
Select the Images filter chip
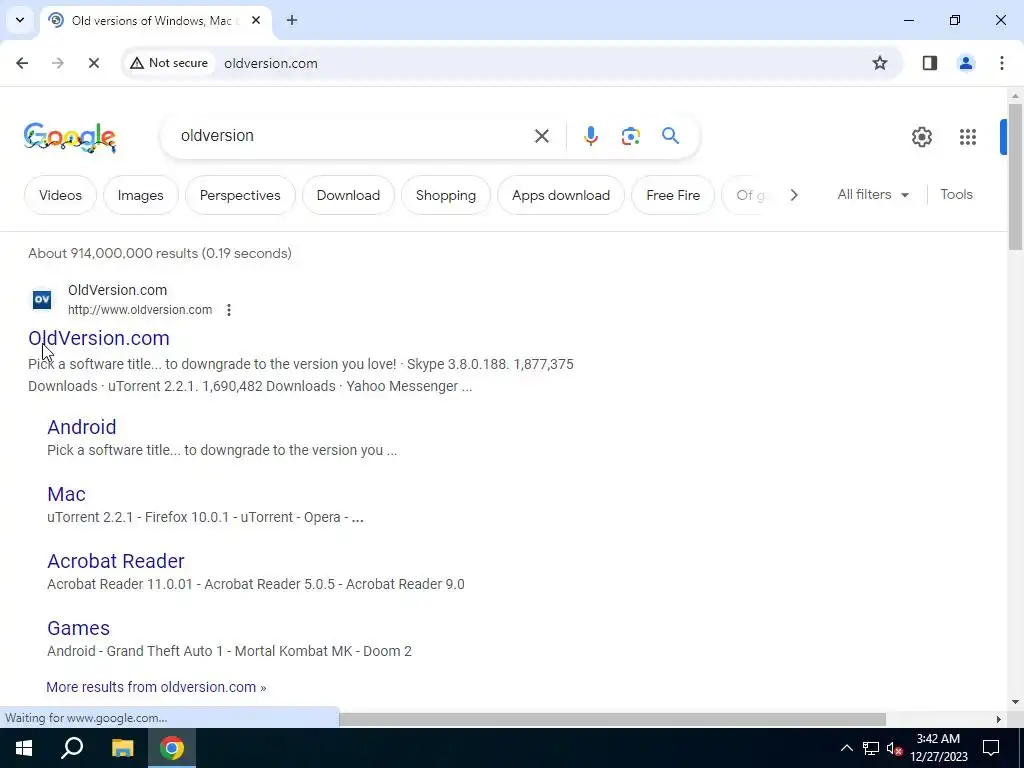tap(140, 195)
